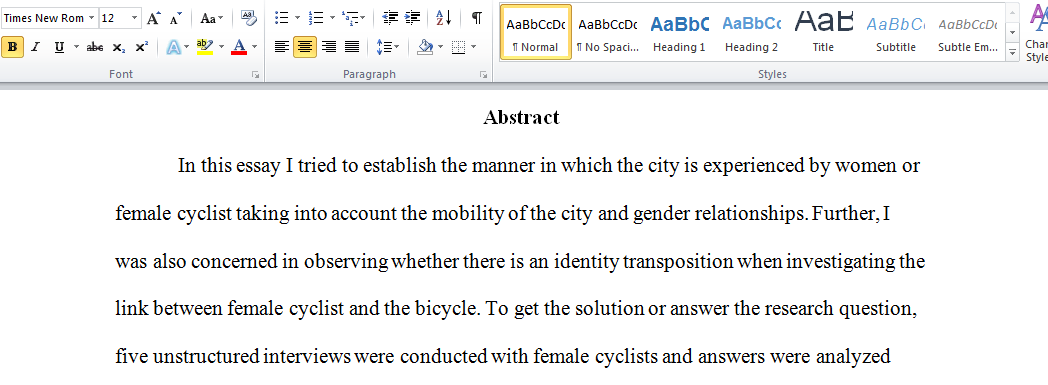Click the Borders icon

coord(458,47)
